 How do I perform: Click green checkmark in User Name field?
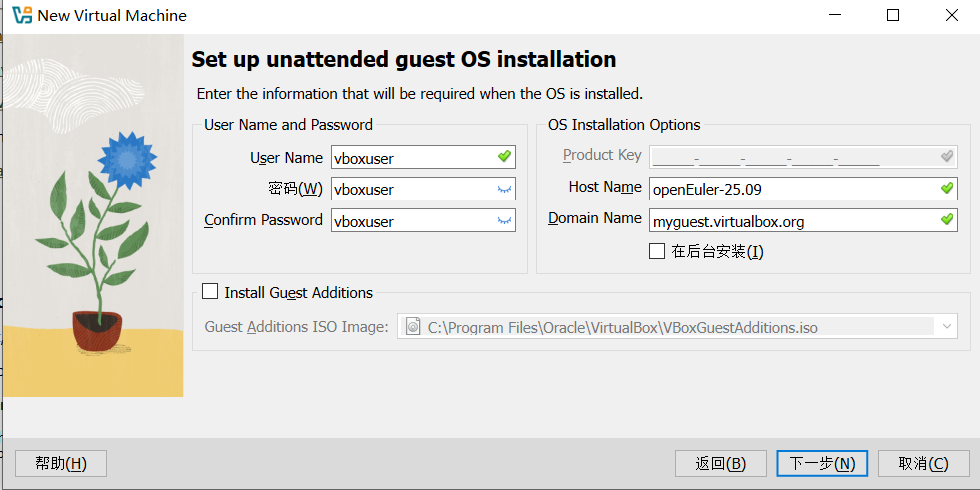[504, 157]
